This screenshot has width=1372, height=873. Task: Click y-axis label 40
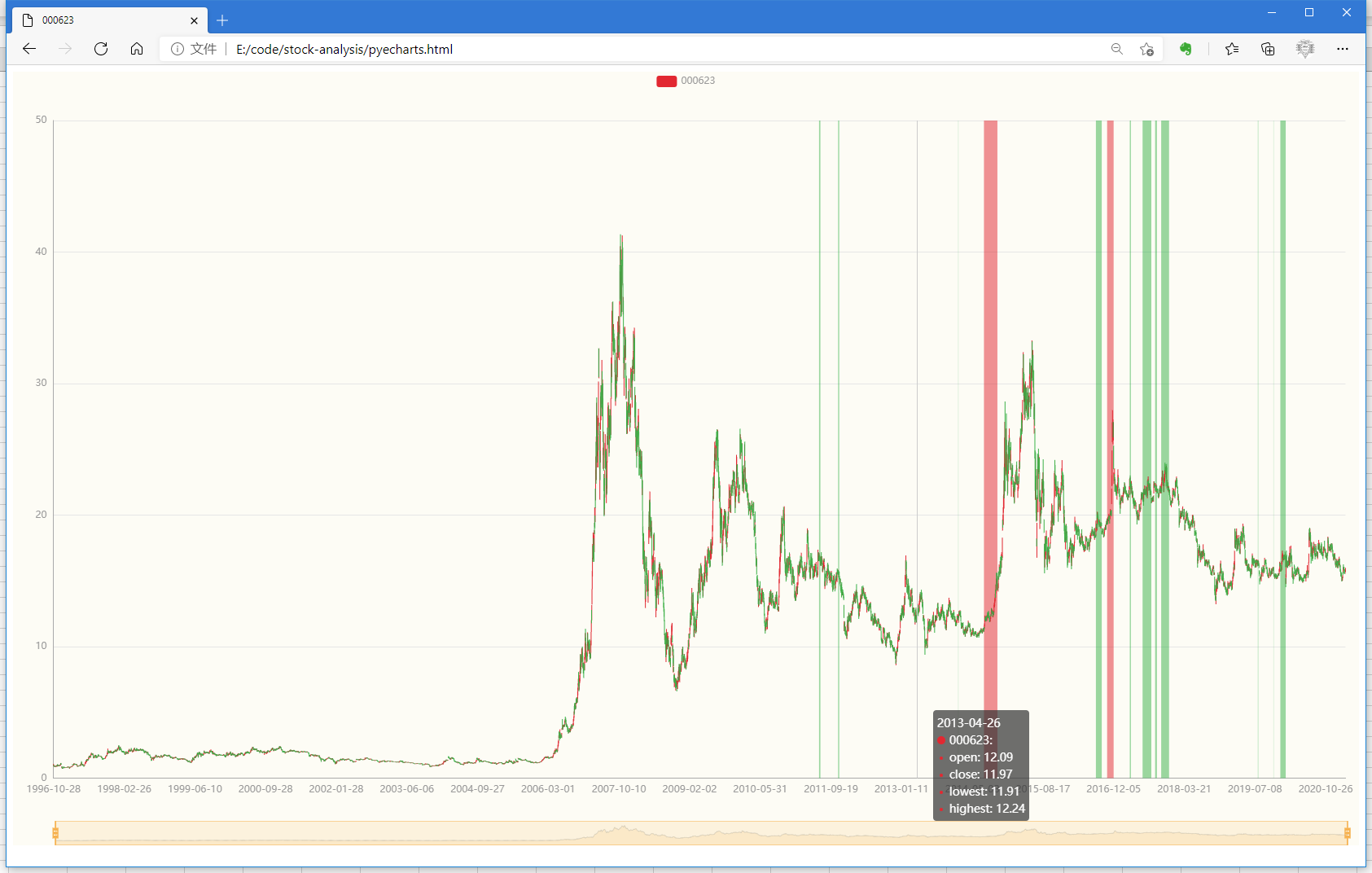41,252
